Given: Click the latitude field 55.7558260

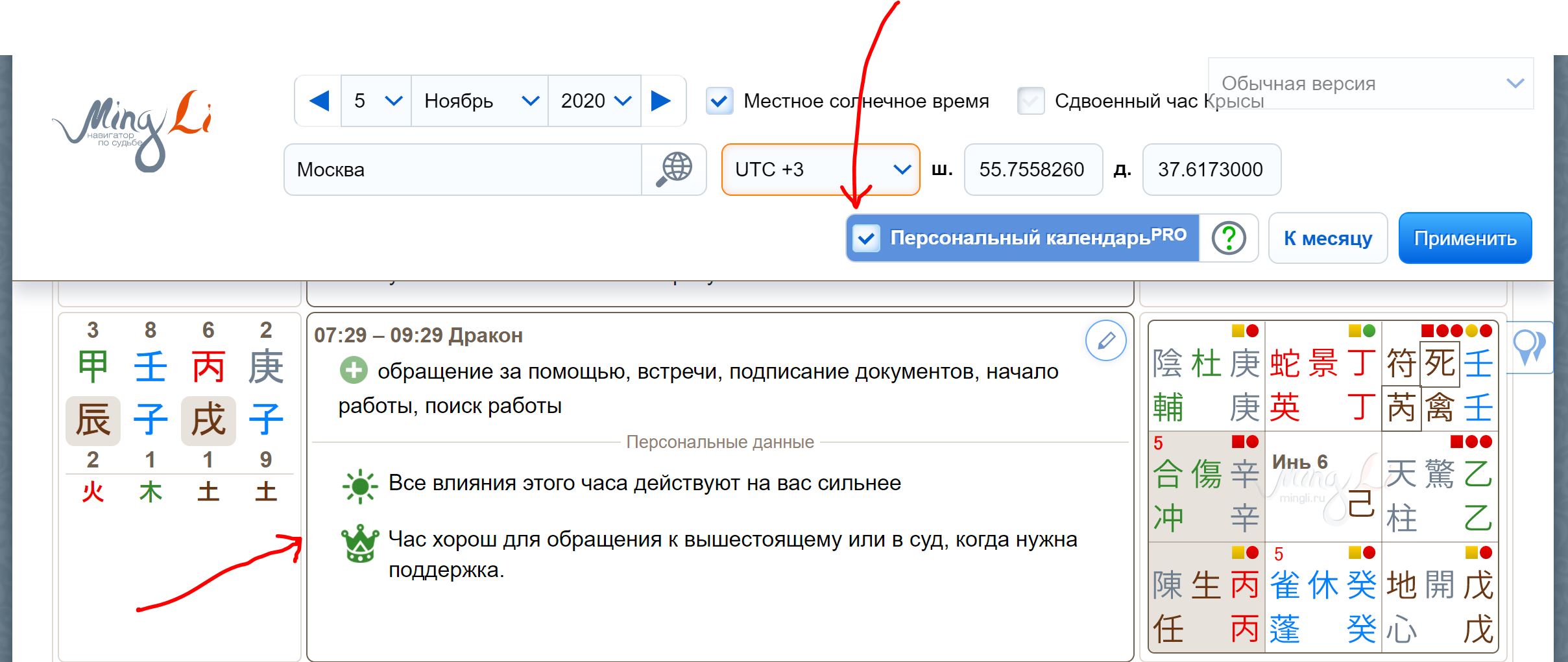Looking at the screenshot, I should click(1032, 170).
